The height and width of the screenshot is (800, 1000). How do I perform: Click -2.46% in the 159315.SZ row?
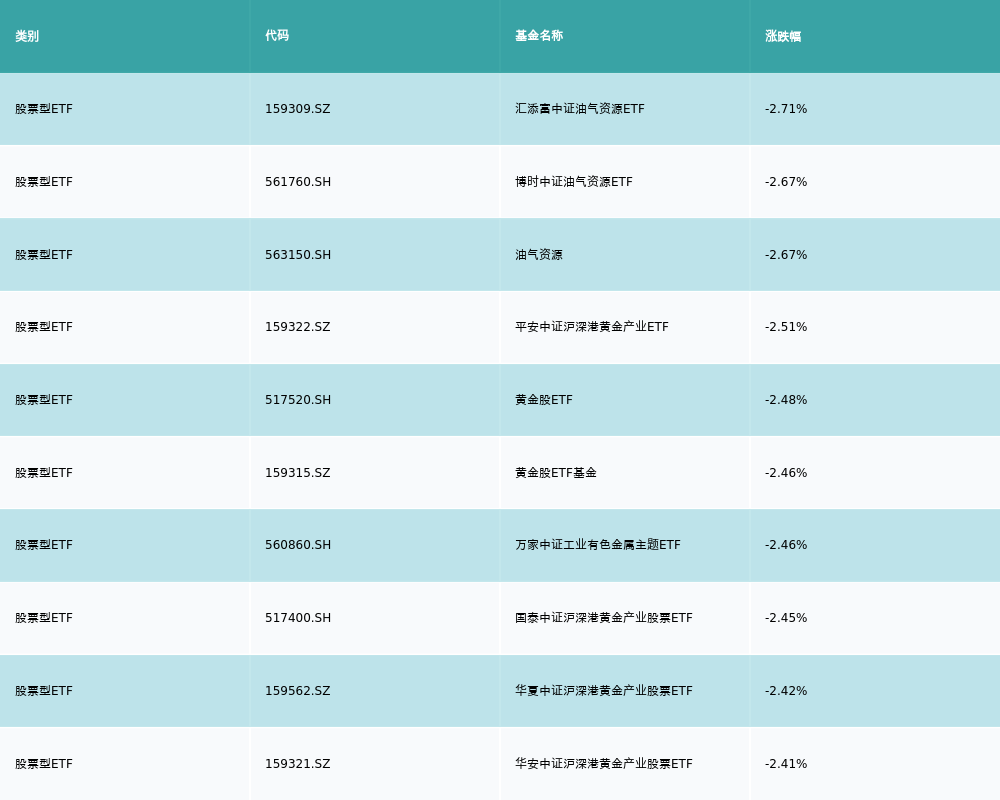[786, 473]
